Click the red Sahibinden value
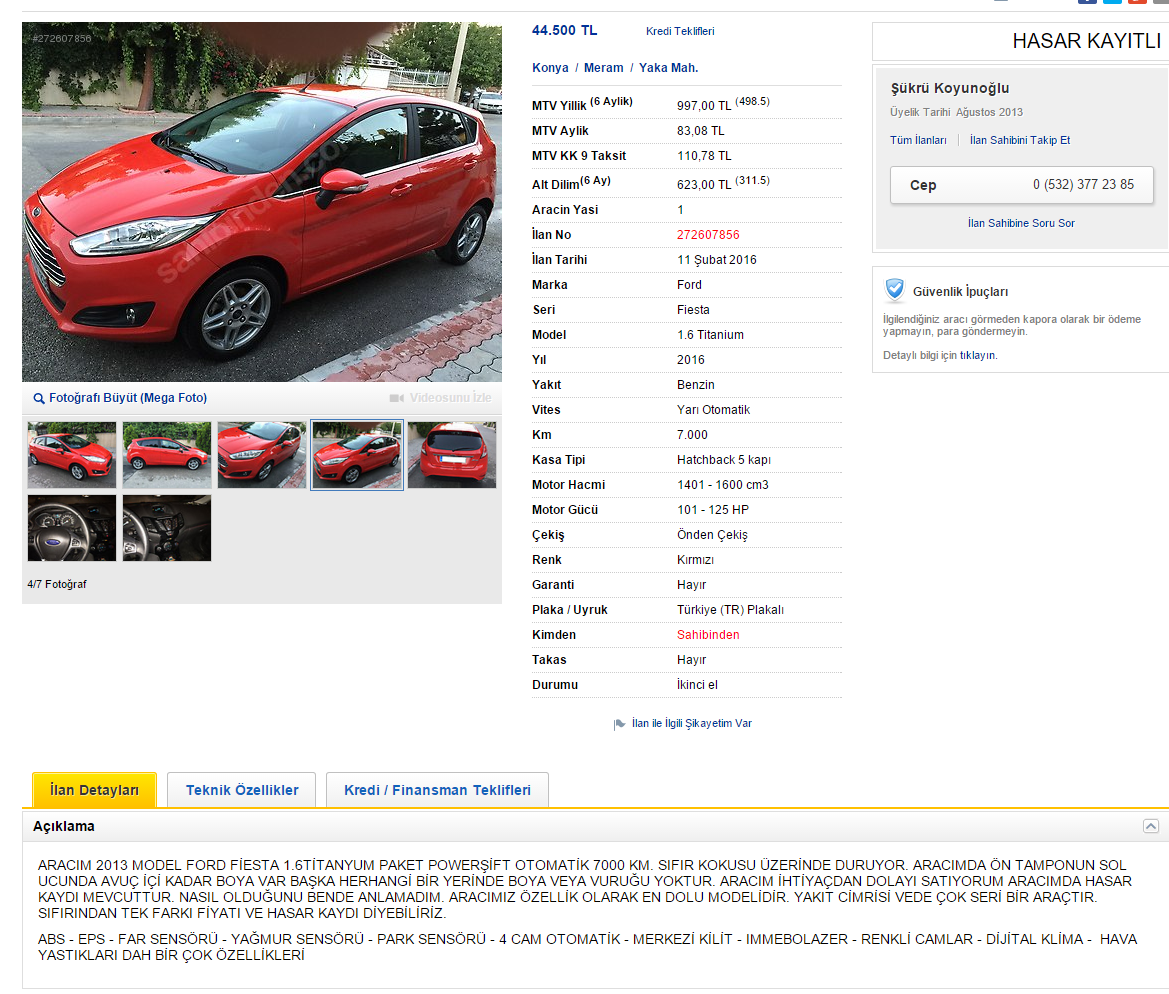Image resolution: width=1169 pixels, height=994 pixels. pyautogui.click(x=708, y=635)
